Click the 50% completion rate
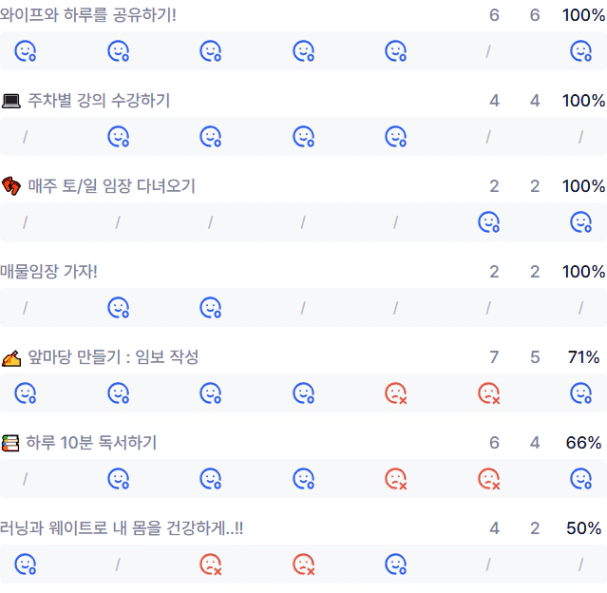The width and height of the screenshot is (607, 593). [x=583, y=528]
